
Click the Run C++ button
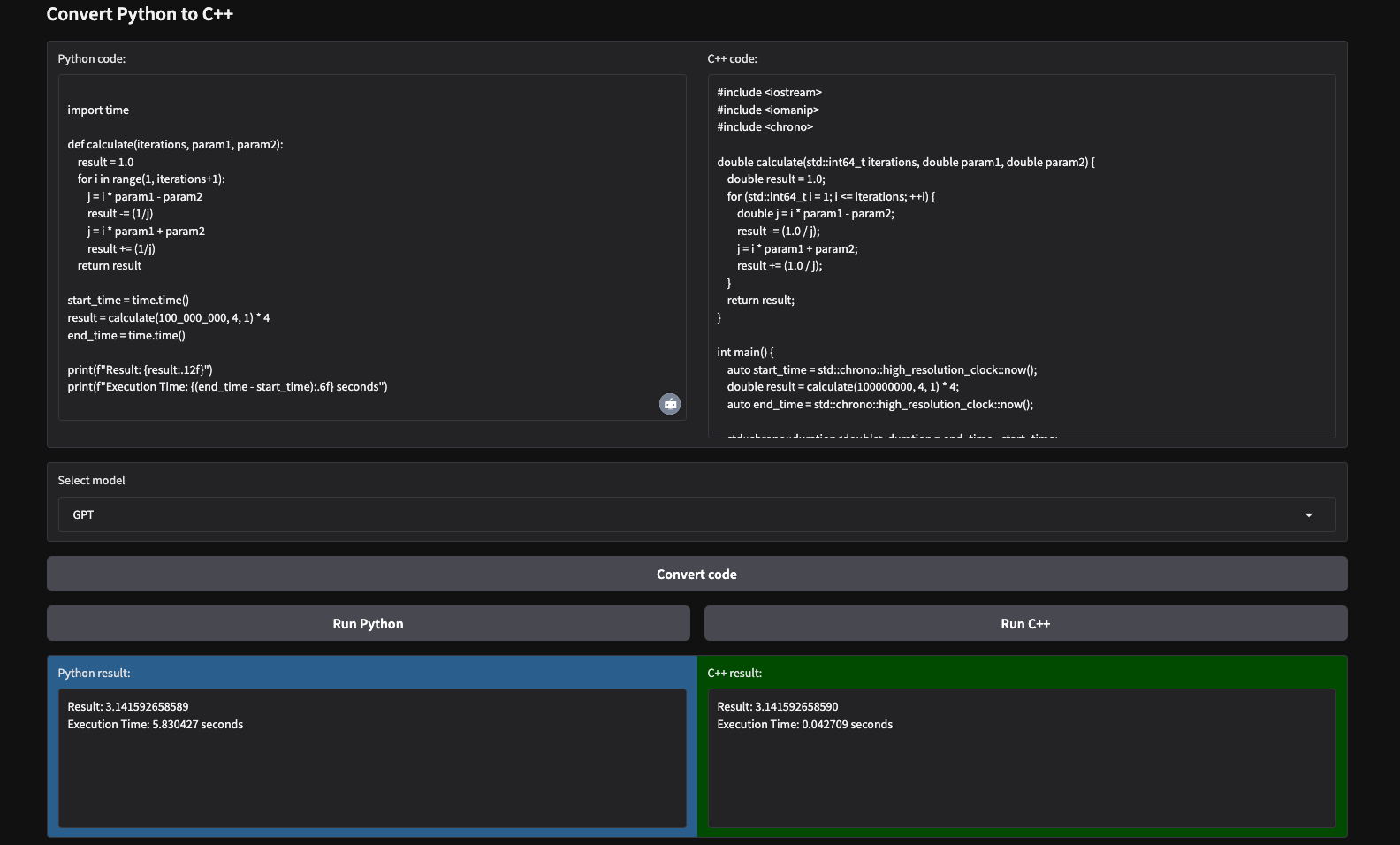click(x=1025, y=623)
